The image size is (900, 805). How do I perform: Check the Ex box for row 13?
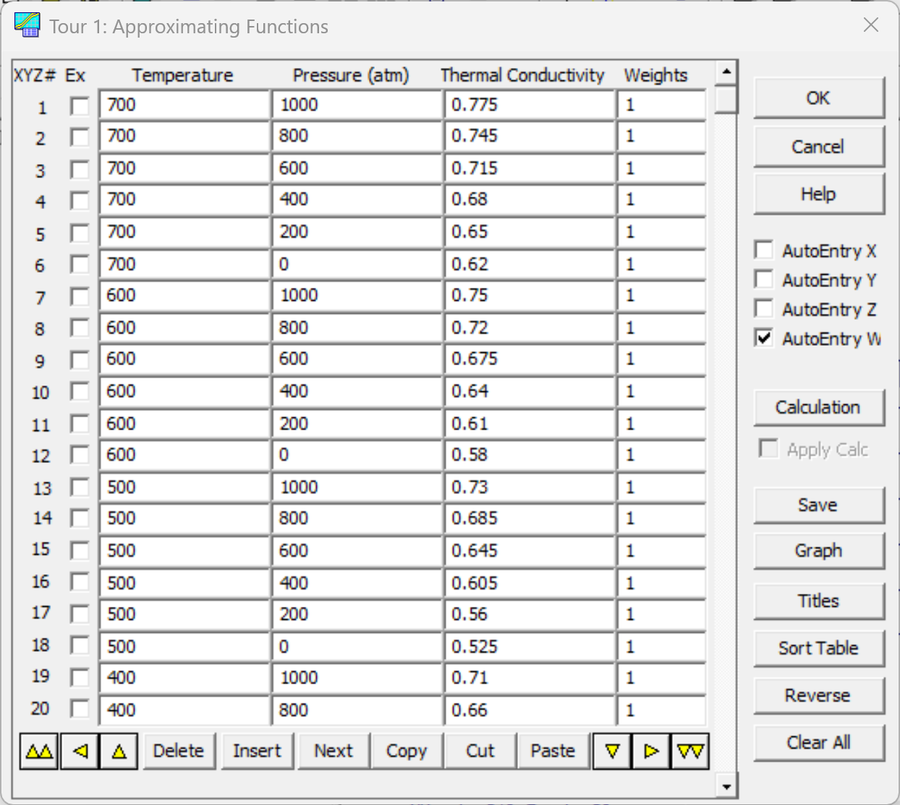point(79,488)
